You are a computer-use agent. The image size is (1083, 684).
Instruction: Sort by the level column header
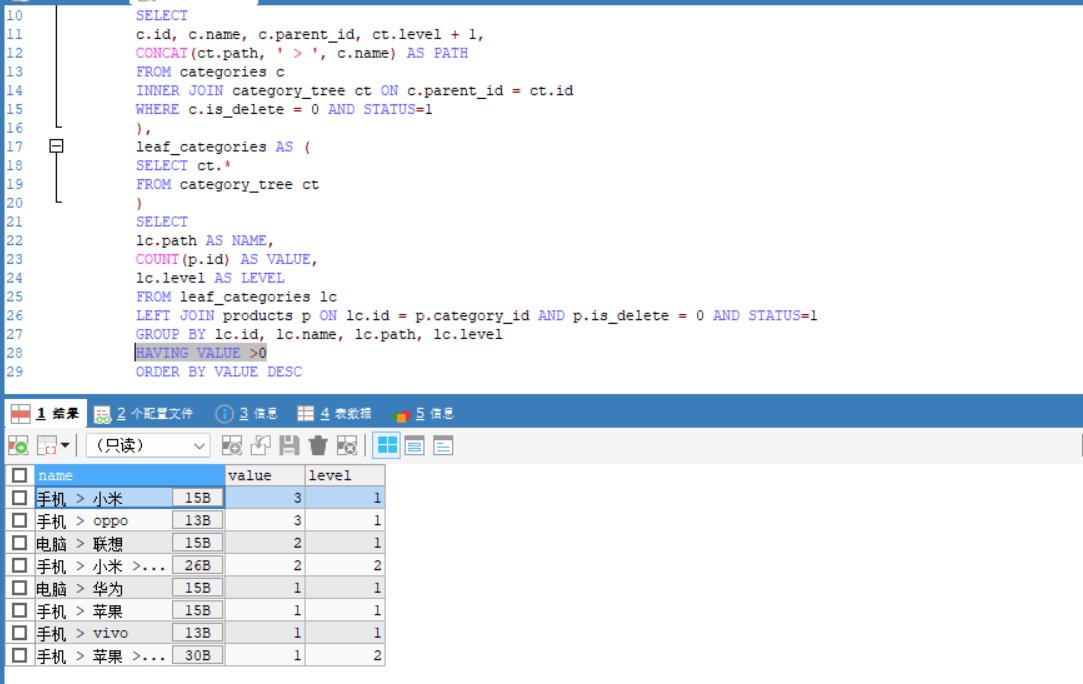[345, 475]
